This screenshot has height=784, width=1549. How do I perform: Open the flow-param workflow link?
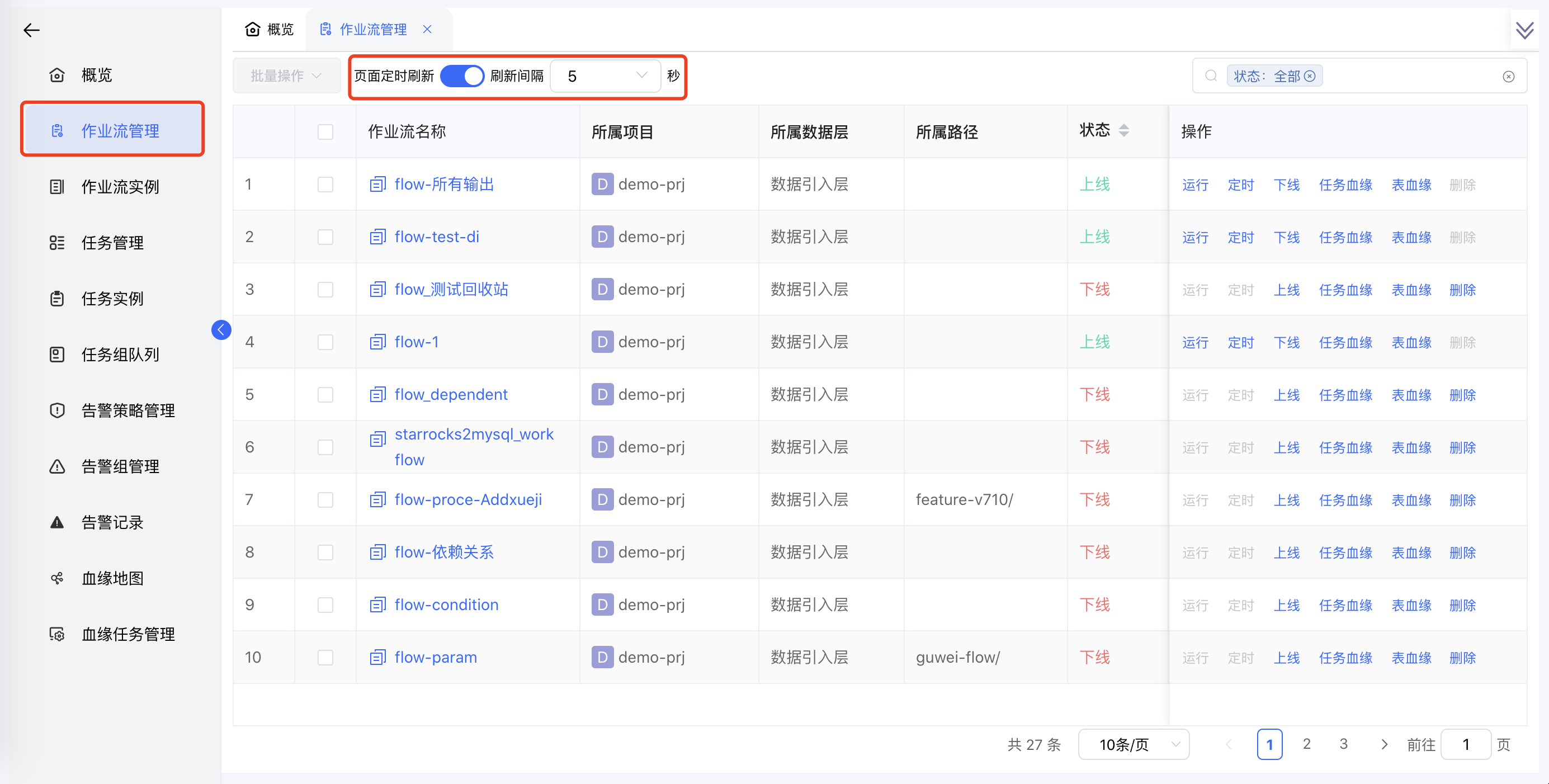[435, 657]
